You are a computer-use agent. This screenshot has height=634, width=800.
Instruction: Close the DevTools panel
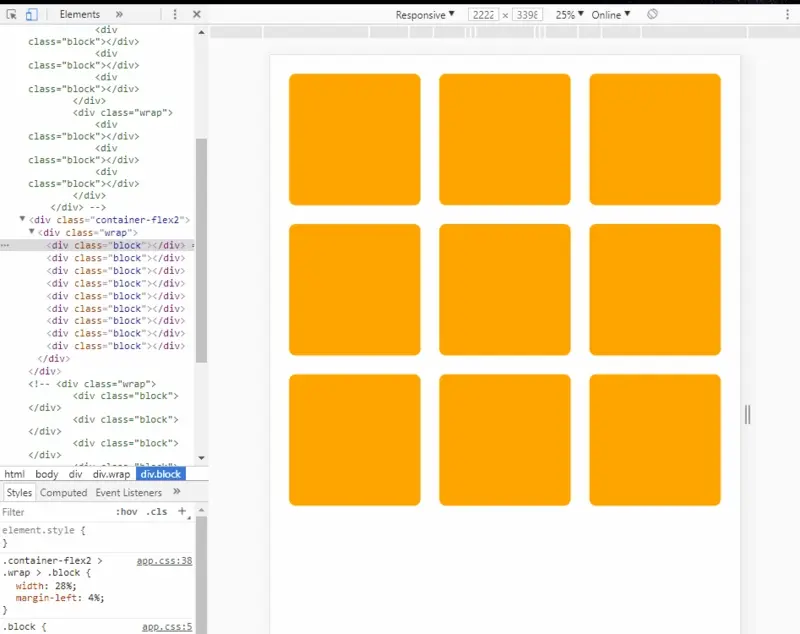pyautogui.click(x=196, y=14)
